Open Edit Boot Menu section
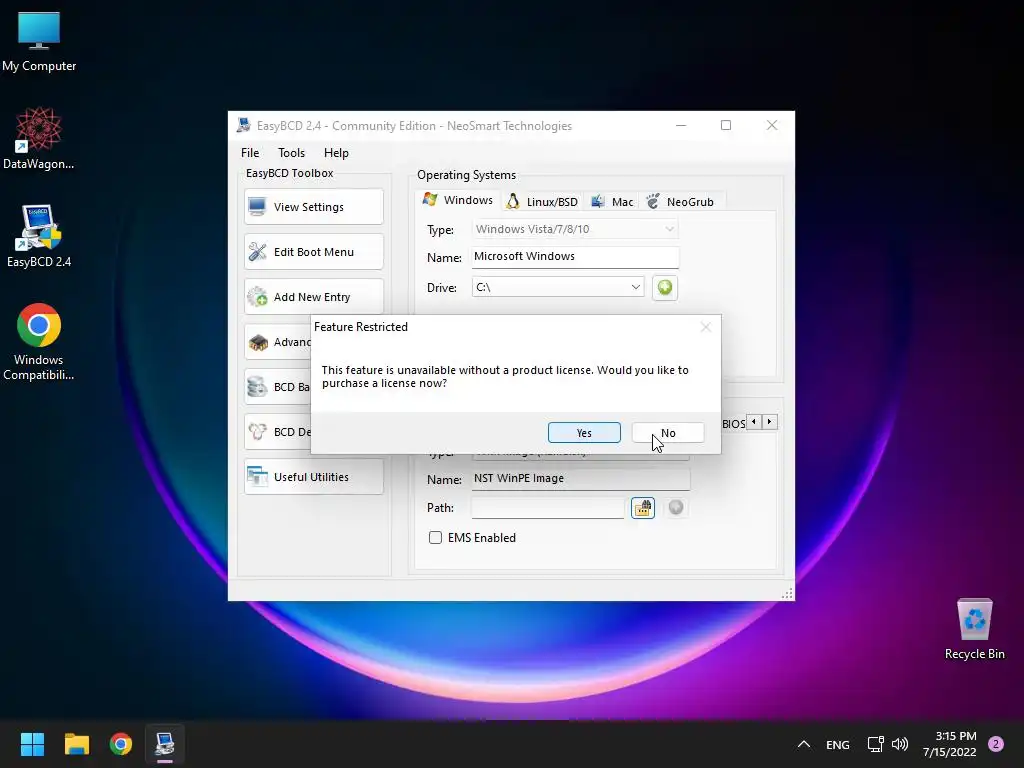Image resolution: width=1024 pixels, height=768 pixels. coord(314,252)
